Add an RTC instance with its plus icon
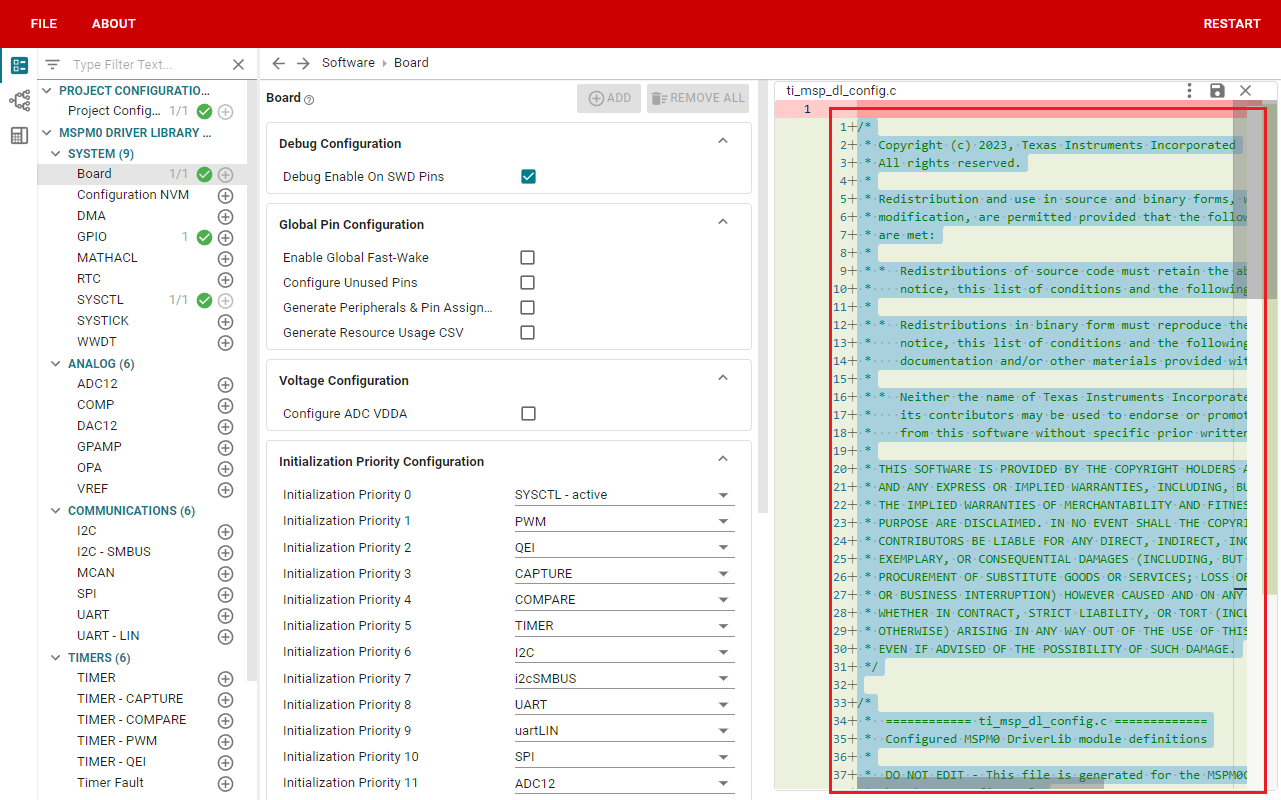The width and height of the screenshot is (1281, 800). [x=225, y=280]
